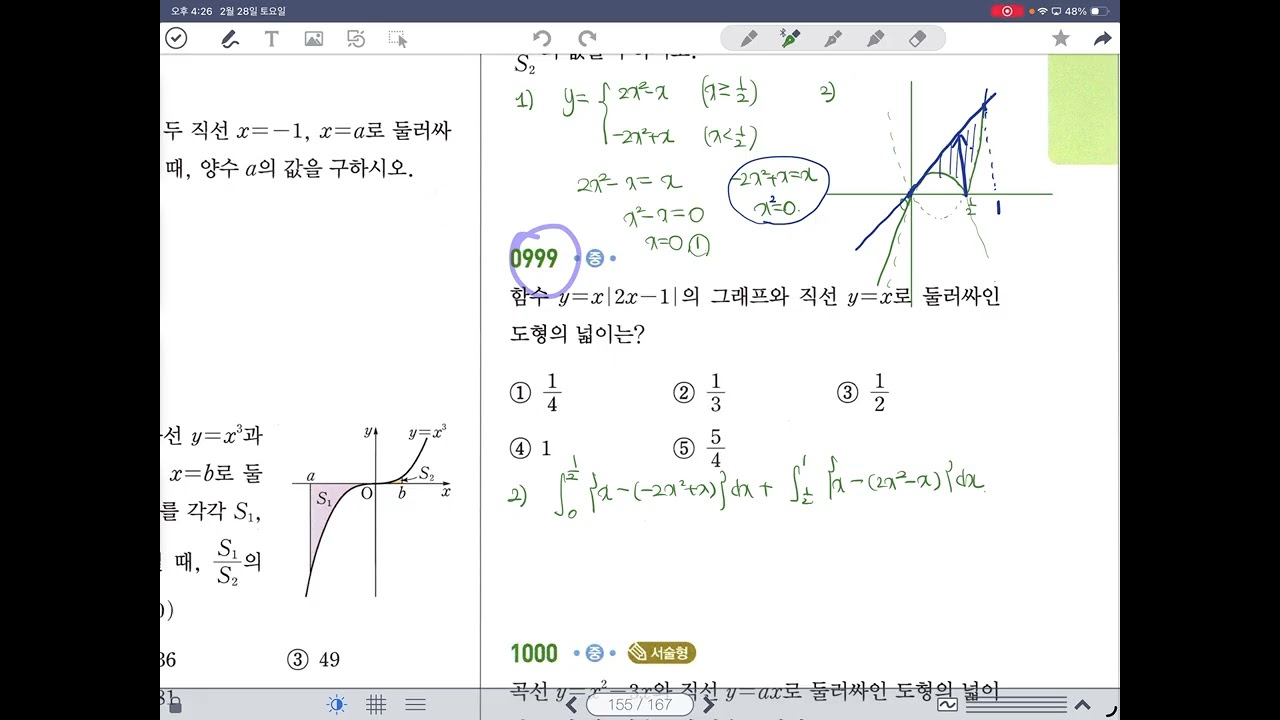Tap the 오후 4:26 clock
1280x720 pixels.
(x=191, y=11)
